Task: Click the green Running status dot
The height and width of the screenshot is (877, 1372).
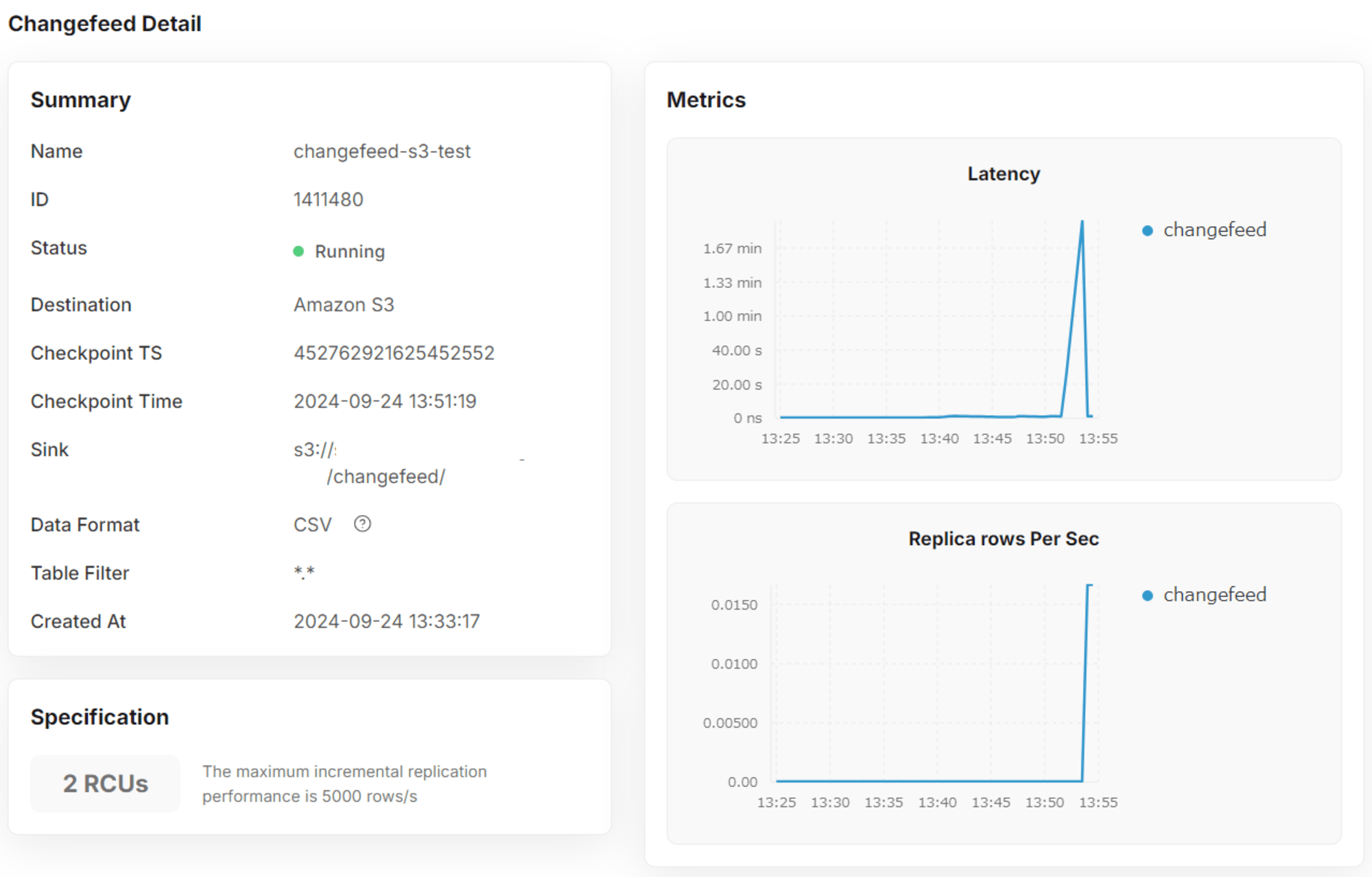Action: coord(298,252)
